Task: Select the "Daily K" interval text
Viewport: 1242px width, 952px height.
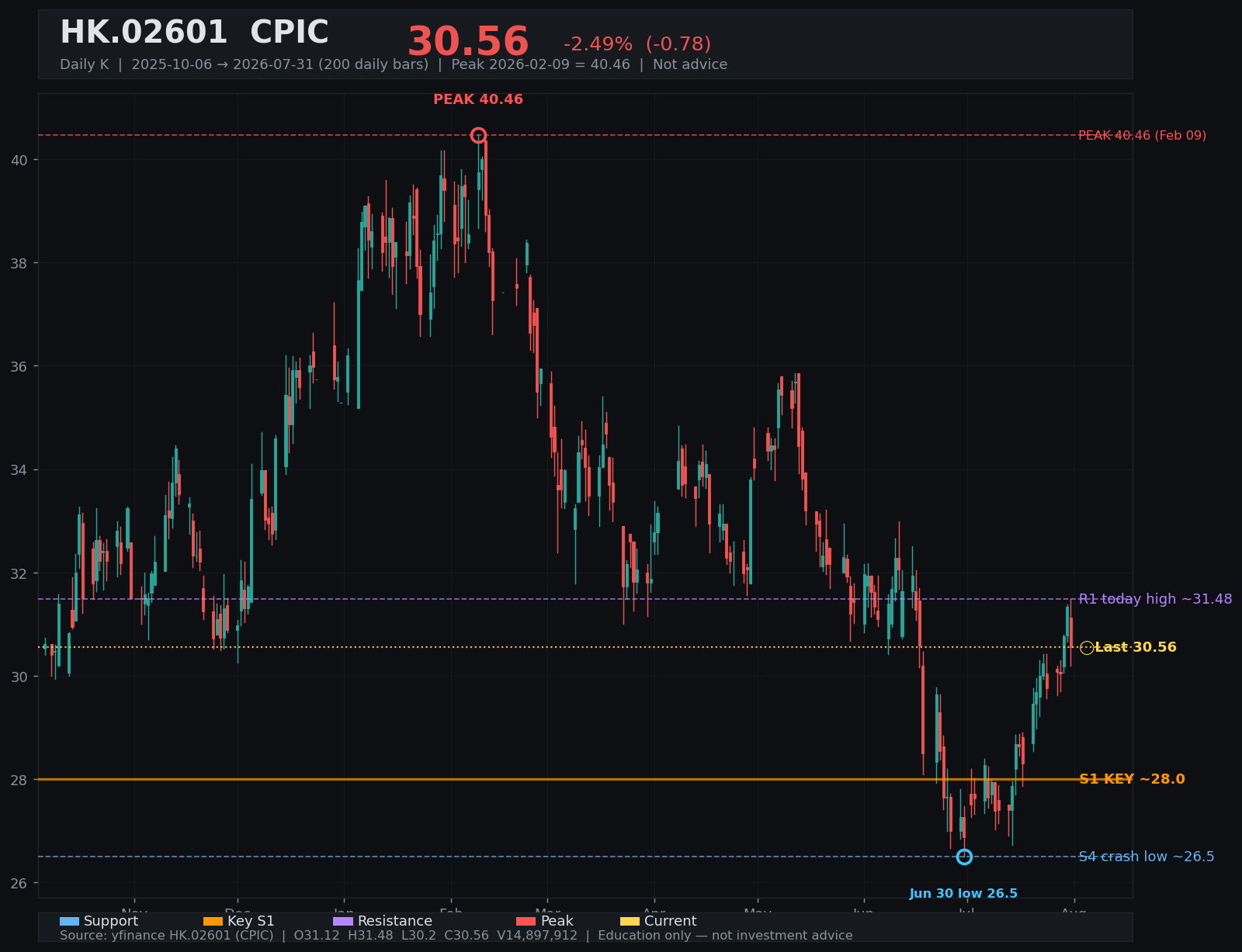Action: tap(85, 64)
